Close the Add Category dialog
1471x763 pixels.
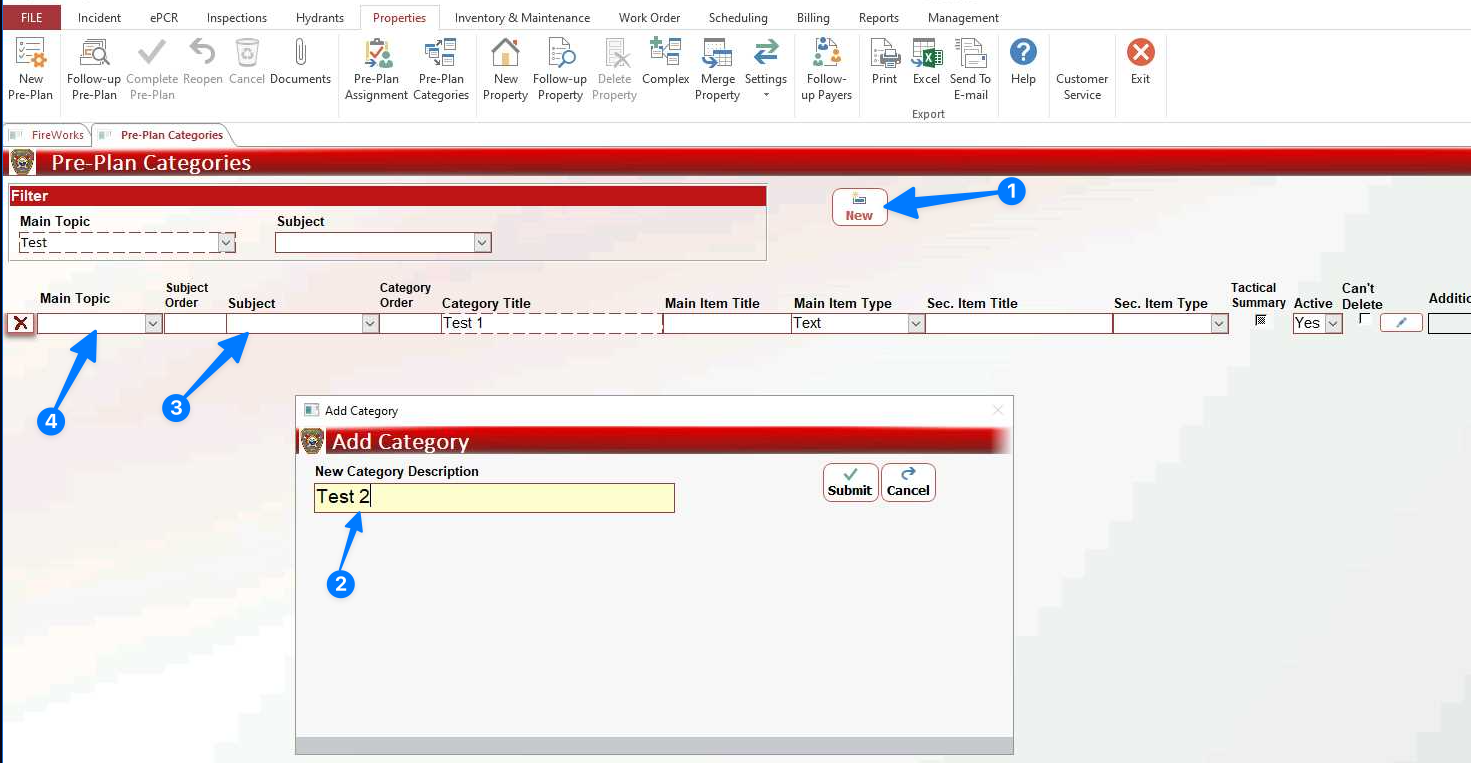click(997, 410)
